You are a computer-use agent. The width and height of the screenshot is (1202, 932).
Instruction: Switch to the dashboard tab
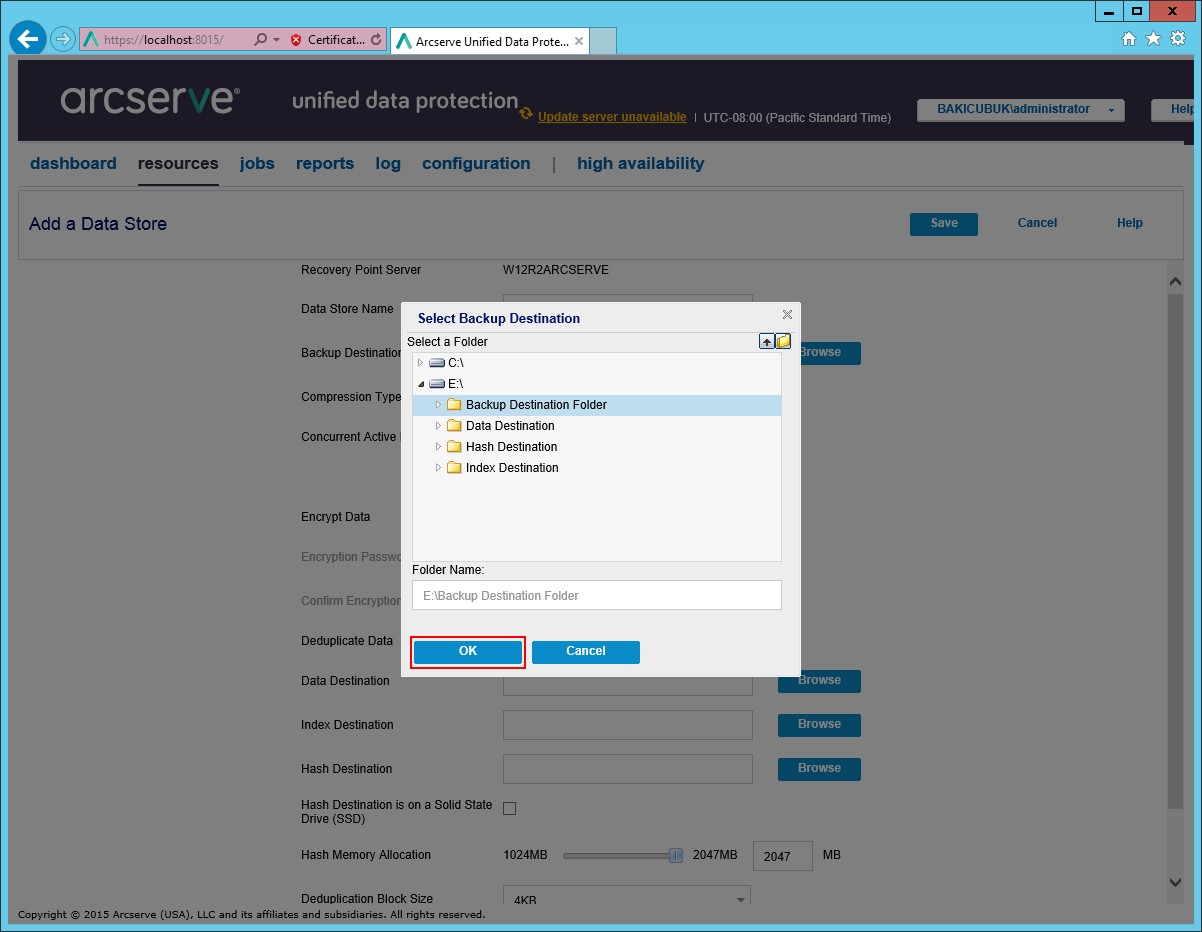[x=73, y=164]
